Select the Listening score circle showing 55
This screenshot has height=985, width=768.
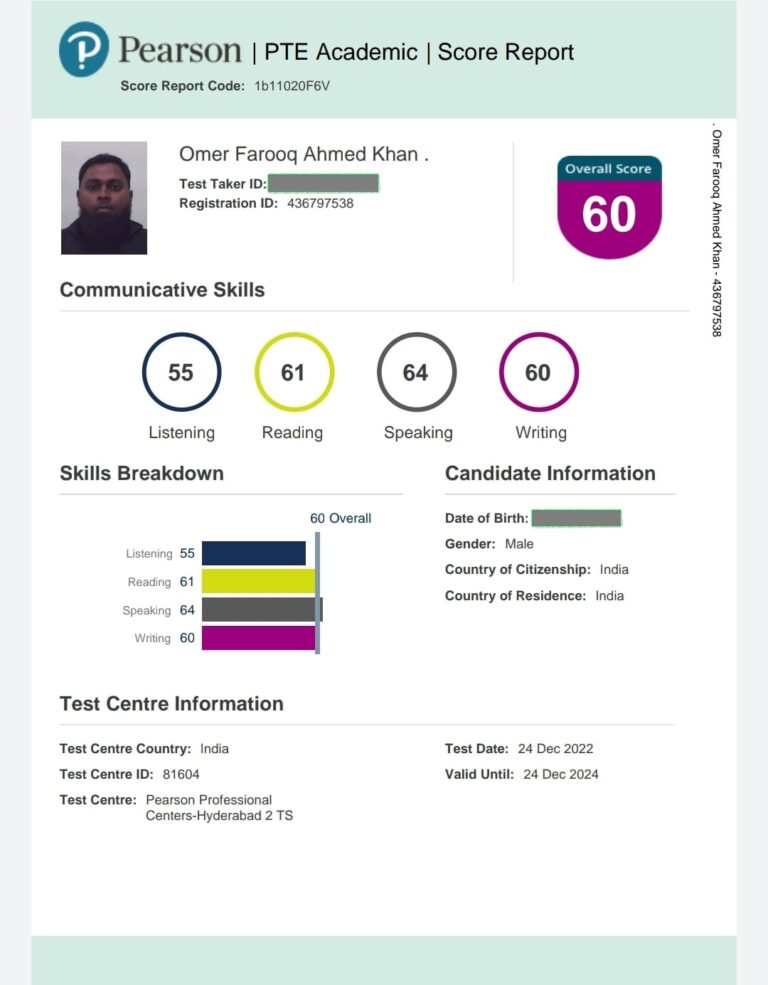(181, 373)
